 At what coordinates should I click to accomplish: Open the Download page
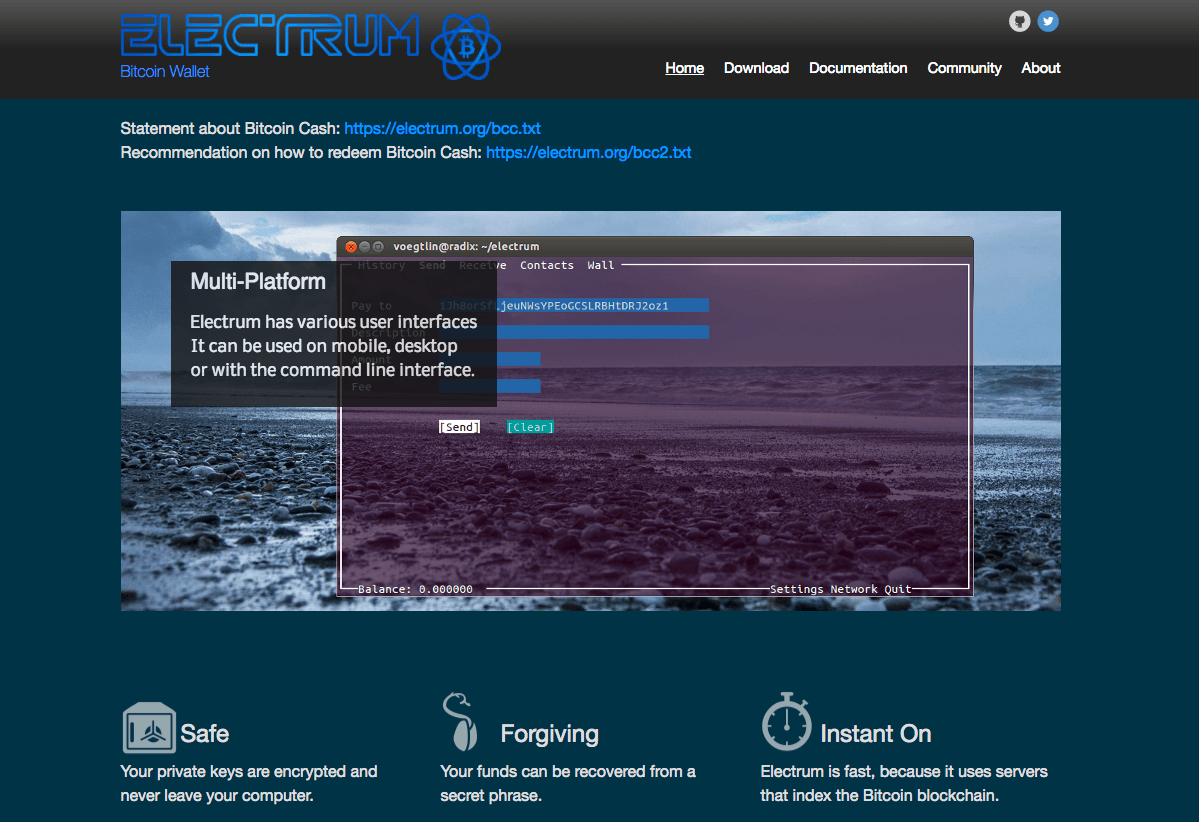(x=756, y=68)
